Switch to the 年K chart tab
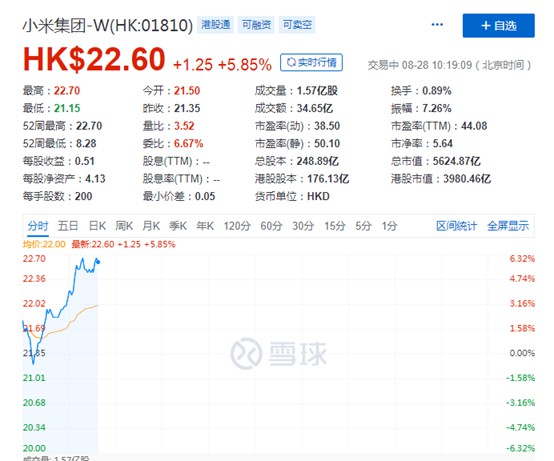Image resolution: width=554 pixels, height=461 pixels. [205, 226]
